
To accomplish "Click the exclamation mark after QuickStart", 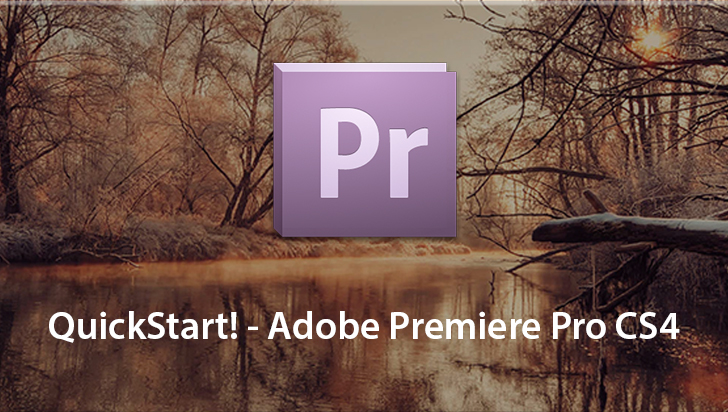I will pyautogui.click(x=234, y=325).
